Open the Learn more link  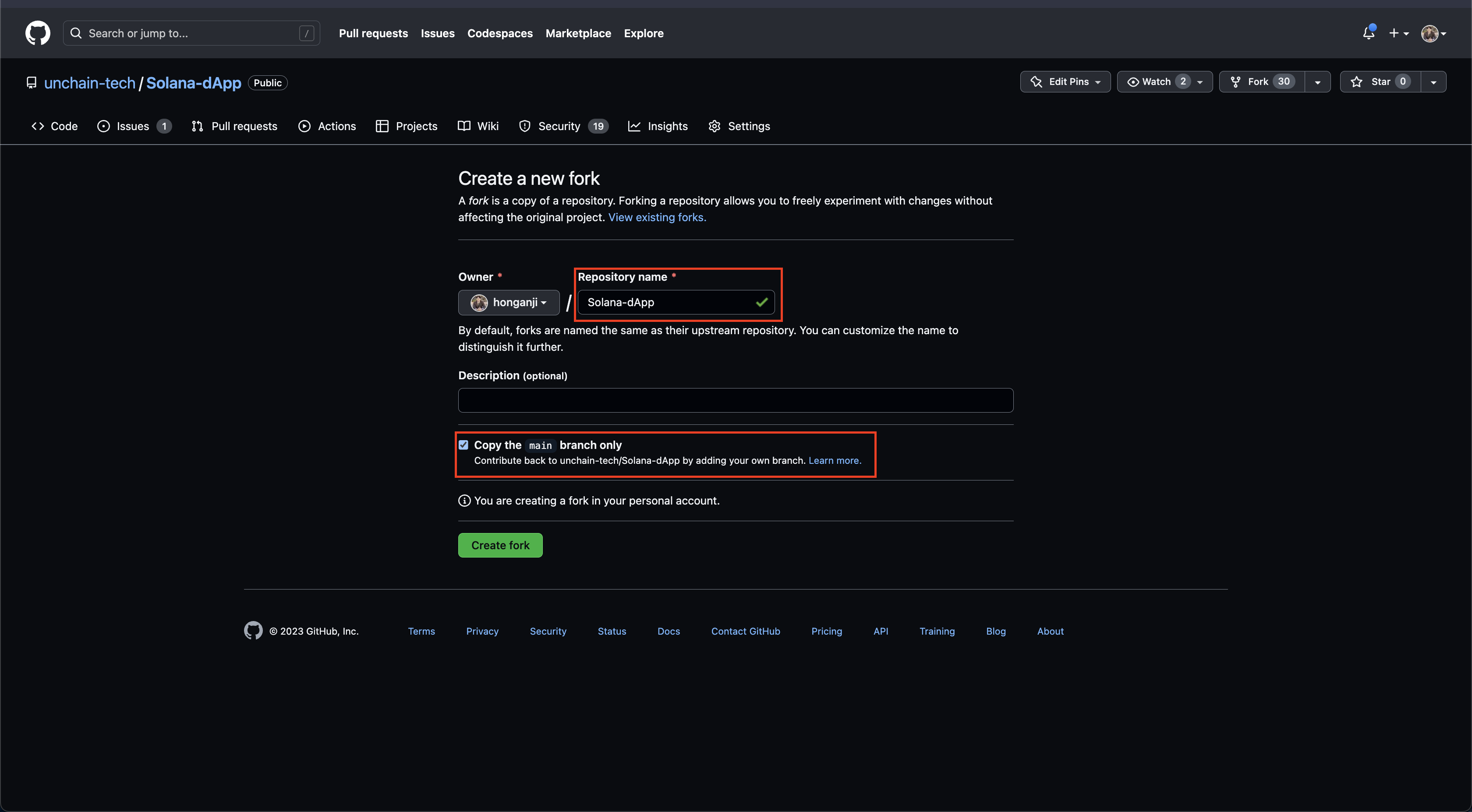point(835,461)
